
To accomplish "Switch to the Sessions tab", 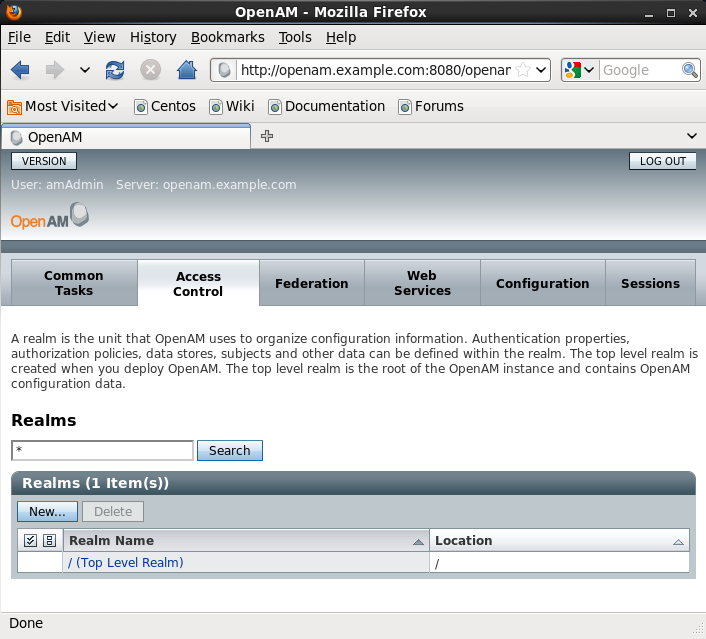I will click(651, 283).
